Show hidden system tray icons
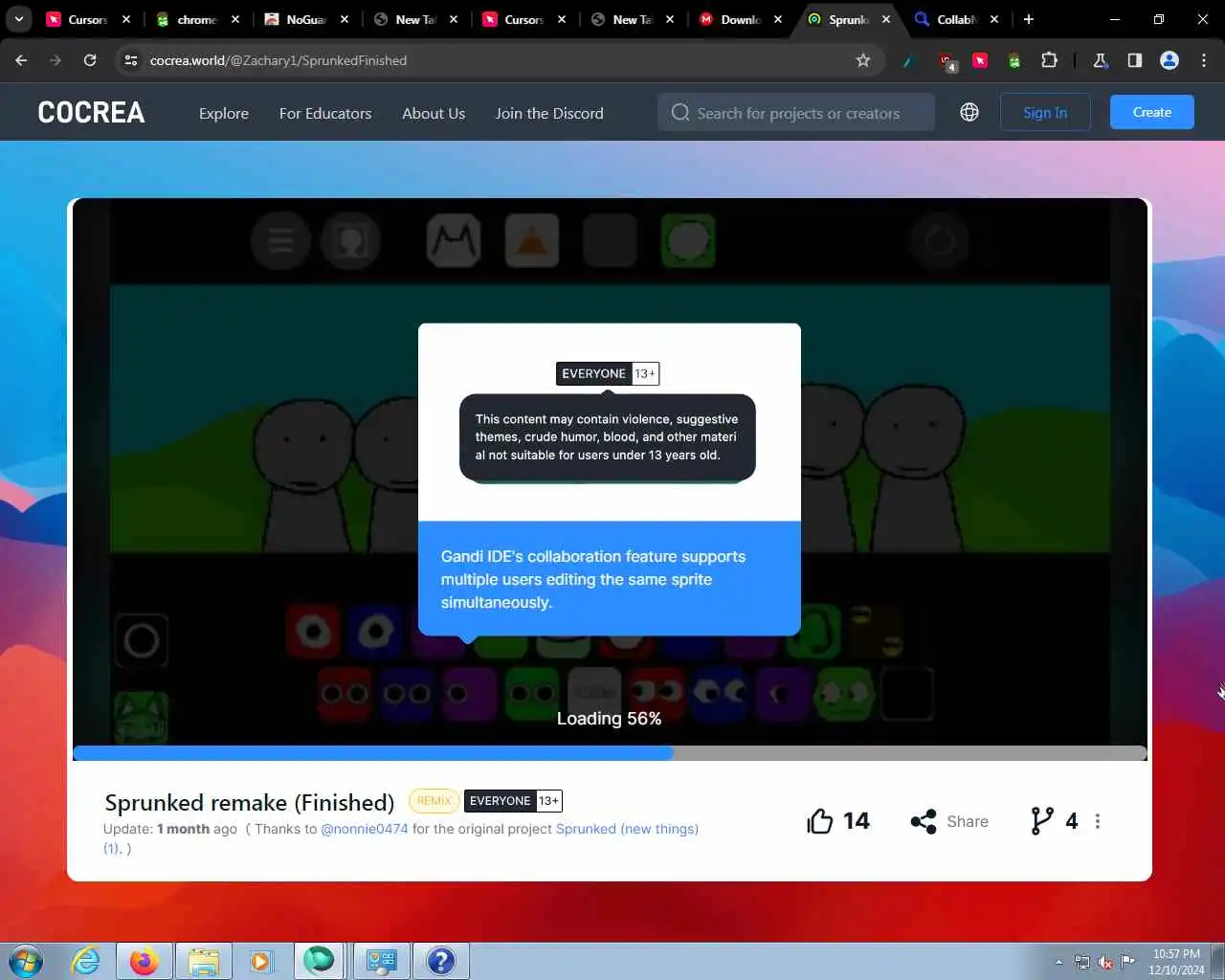This screenshot has width=1225, height=980. [x=1058, y=962]
